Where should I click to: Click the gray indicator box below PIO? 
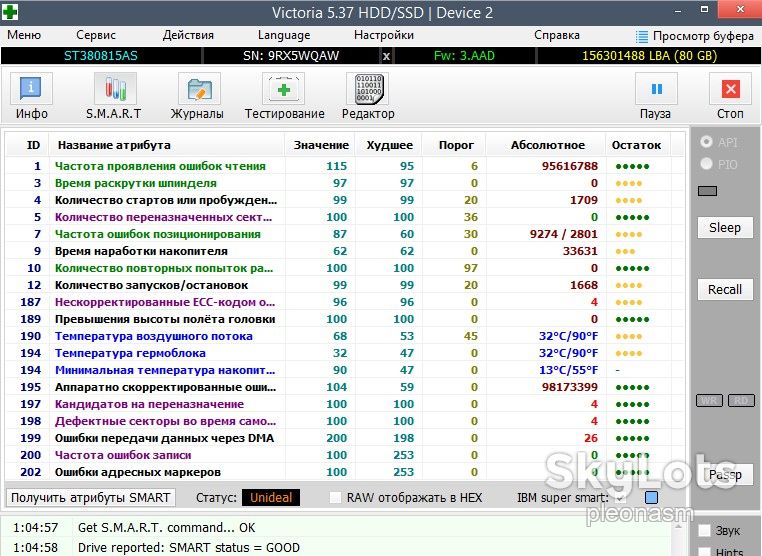[x=707, y=191]
